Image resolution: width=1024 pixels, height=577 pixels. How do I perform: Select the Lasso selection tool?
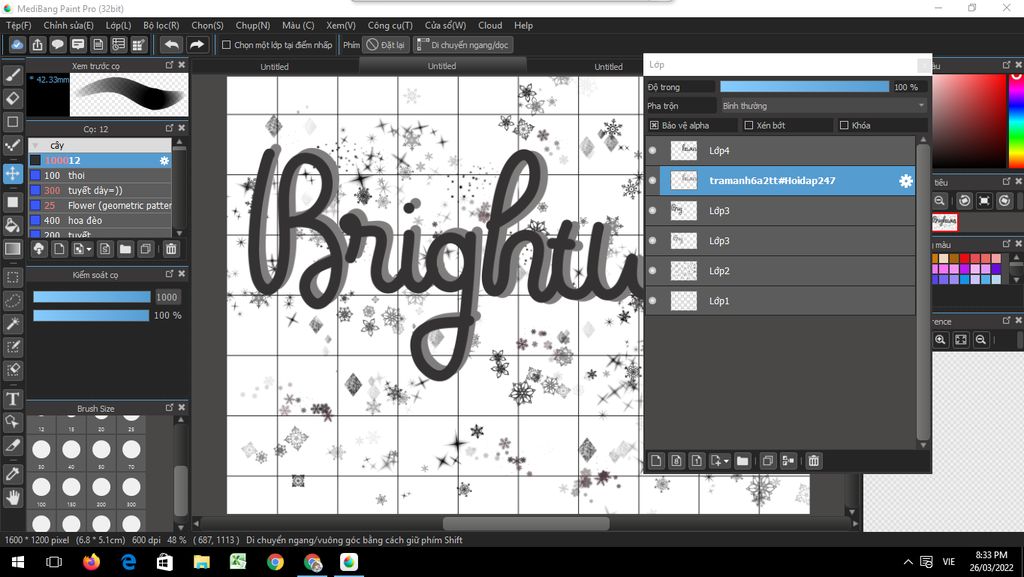pyautogui.click(x=12, y=300)
